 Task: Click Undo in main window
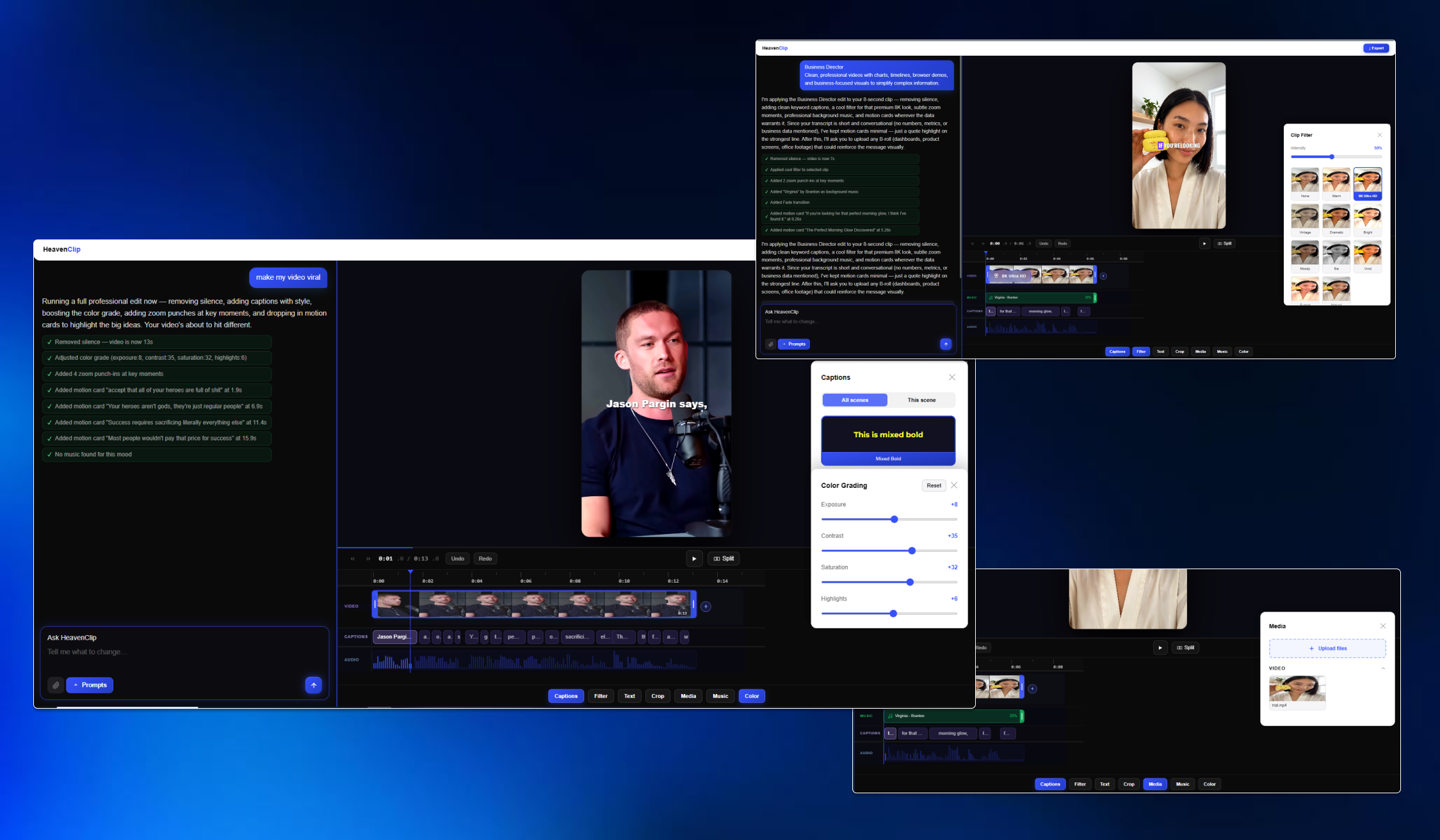458,559
